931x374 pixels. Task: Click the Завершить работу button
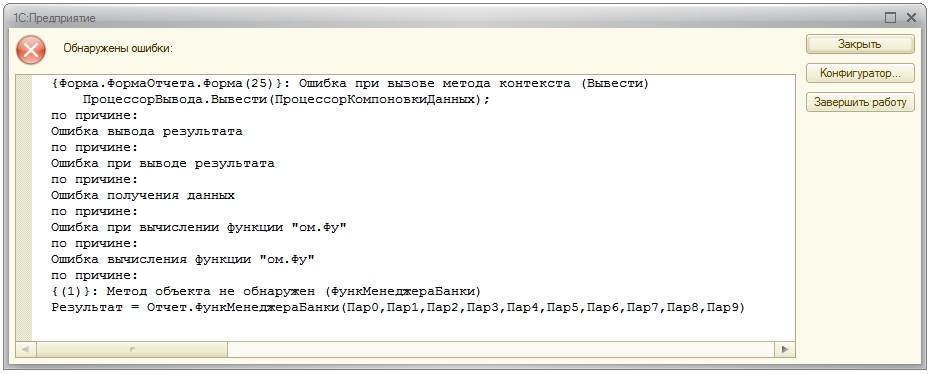860,102
